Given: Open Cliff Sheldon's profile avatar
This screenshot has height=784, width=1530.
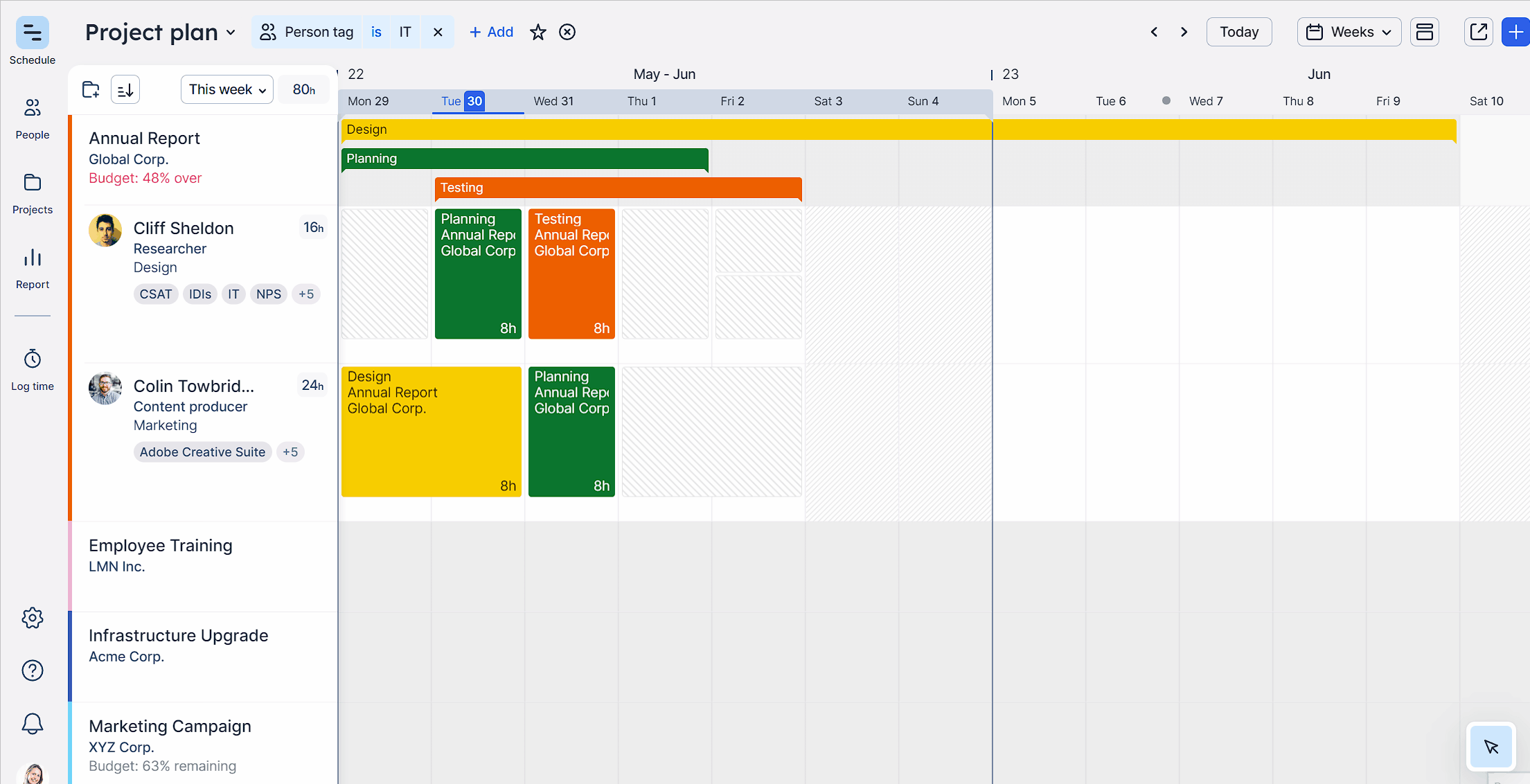Looking at the screenshot, I should click(x=105, y=230).
